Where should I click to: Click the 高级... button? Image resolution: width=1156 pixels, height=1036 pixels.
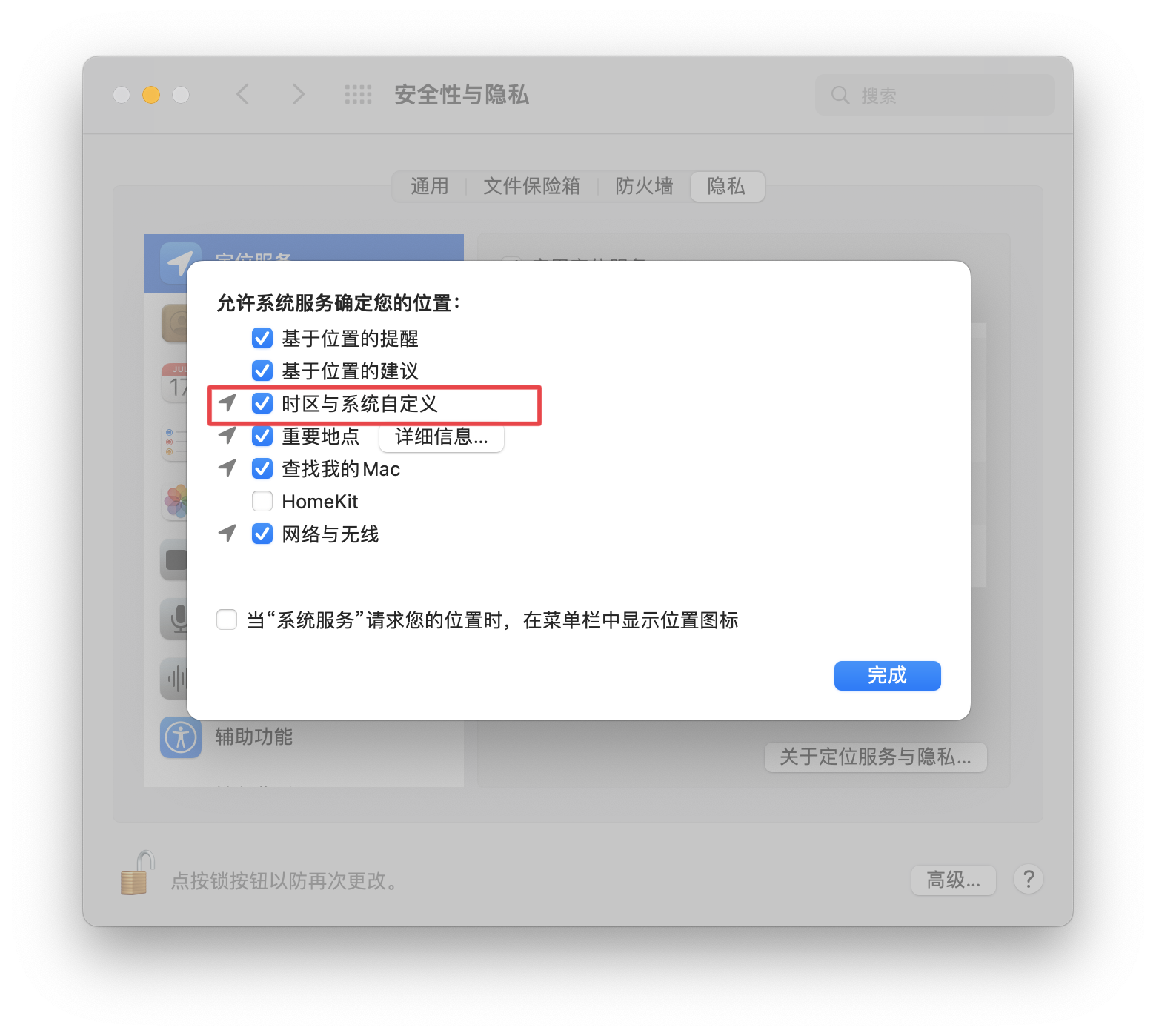click(953, 880)
